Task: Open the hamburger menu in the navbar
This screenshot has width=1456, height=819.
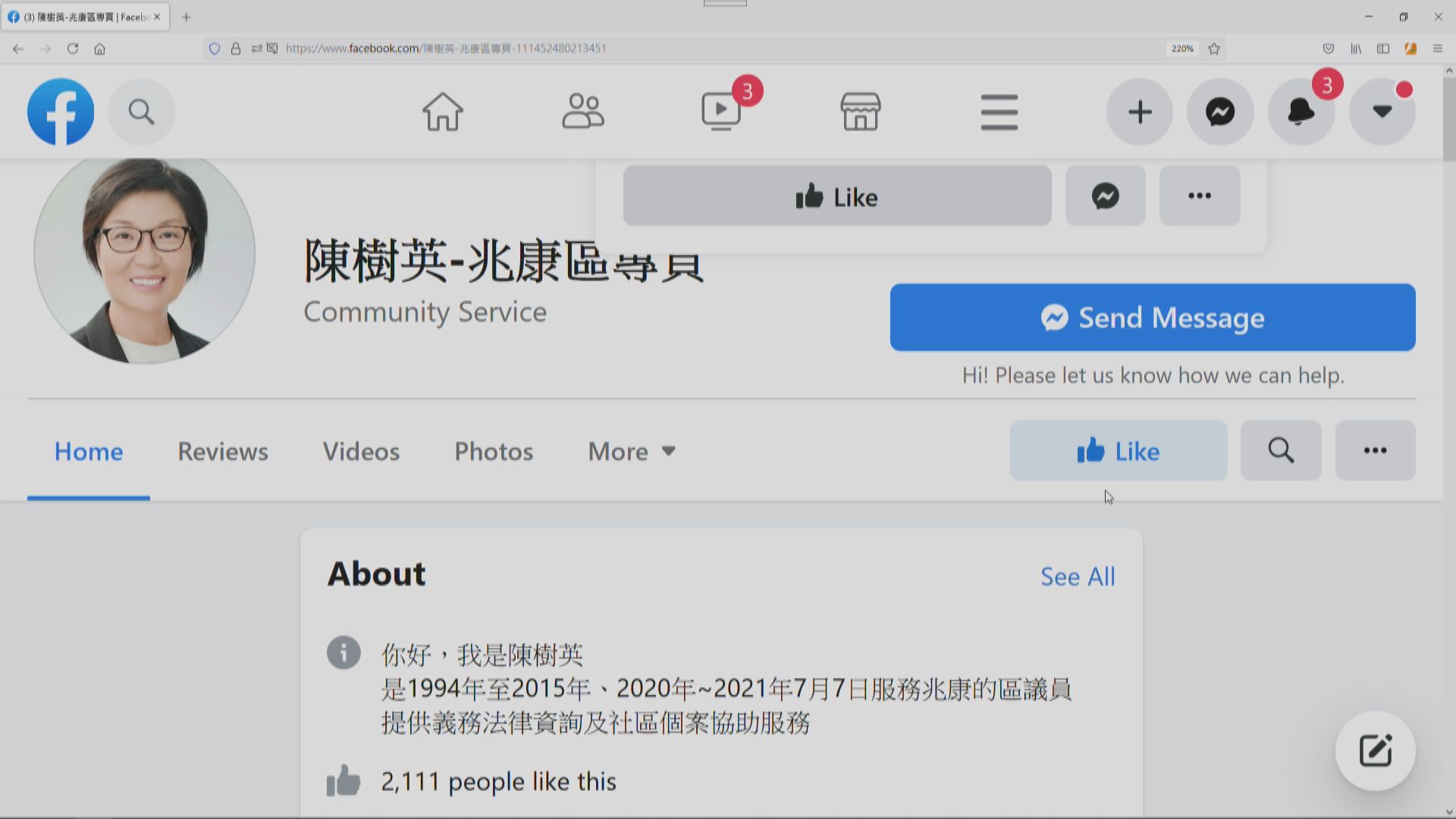Action: coord(999,111)
